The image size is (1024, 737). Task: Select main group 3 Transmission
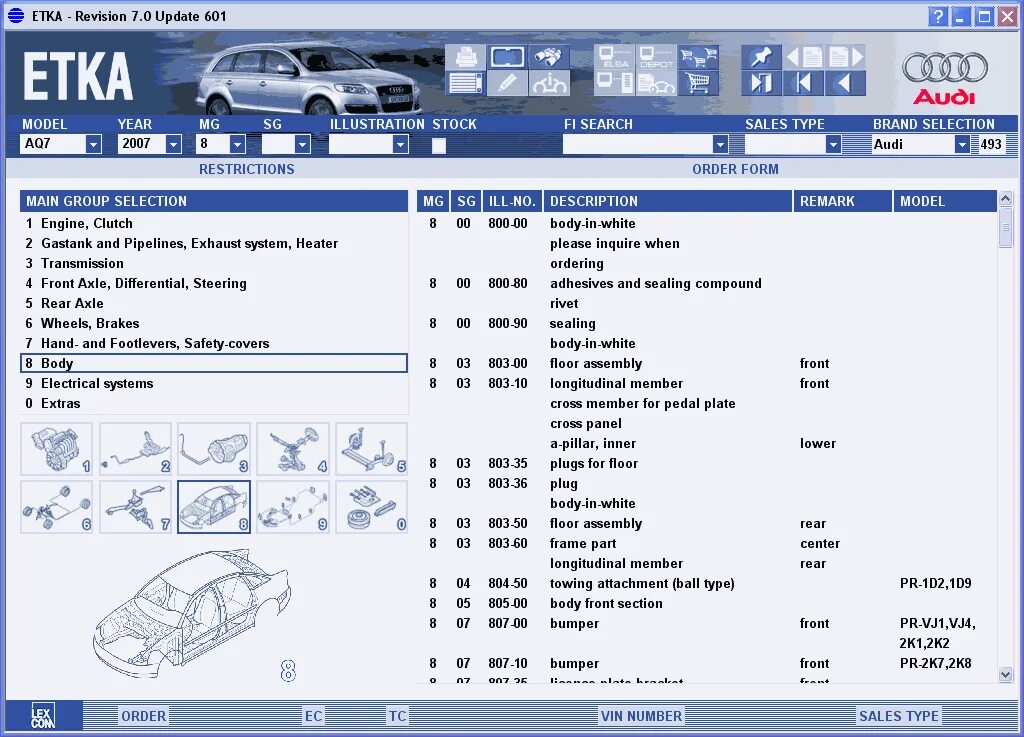214,263
